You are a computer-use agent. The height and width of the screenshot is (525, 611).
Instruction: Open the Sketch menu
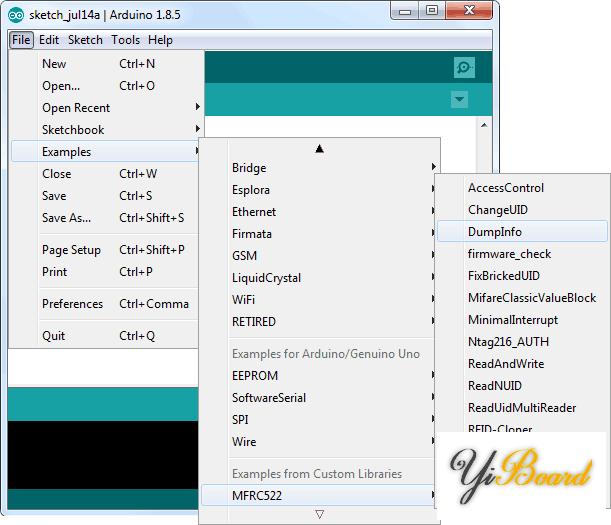point(85,40)
